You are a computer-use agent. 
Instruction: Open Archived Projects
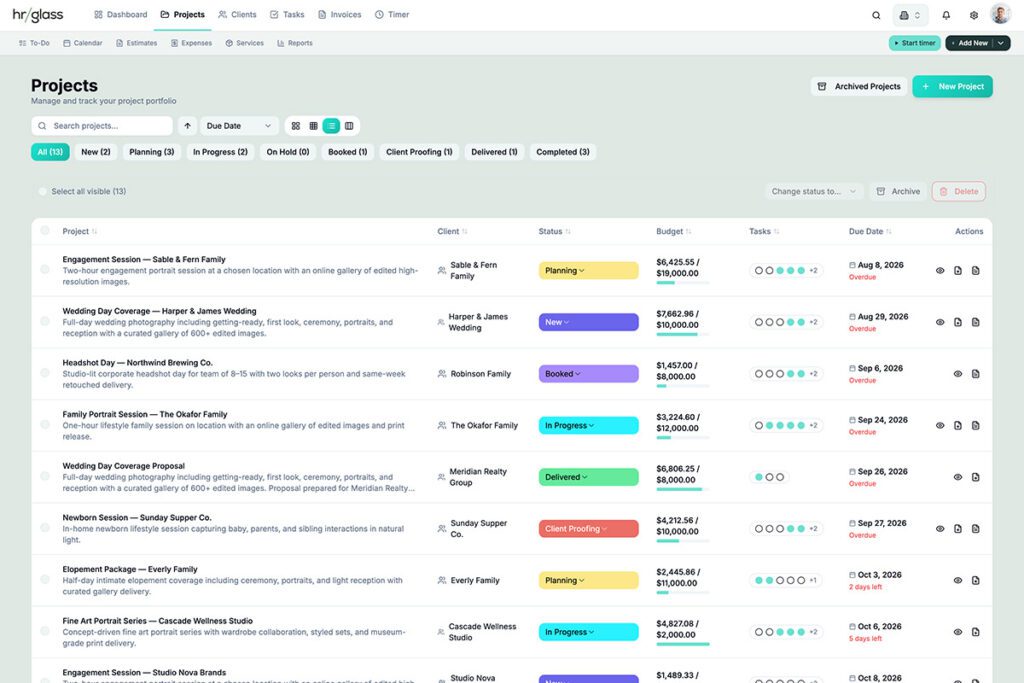point(859,86)
